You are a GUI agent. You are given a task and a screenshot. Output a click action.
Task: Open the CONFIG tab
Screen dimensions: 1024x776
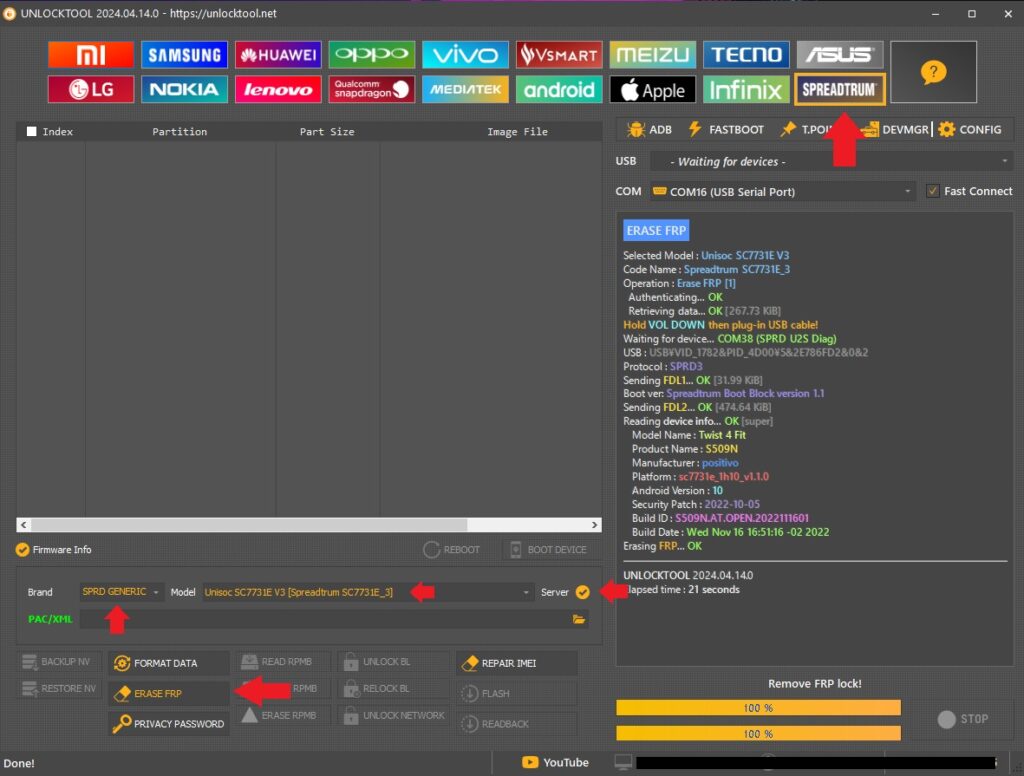click(970, 130)
